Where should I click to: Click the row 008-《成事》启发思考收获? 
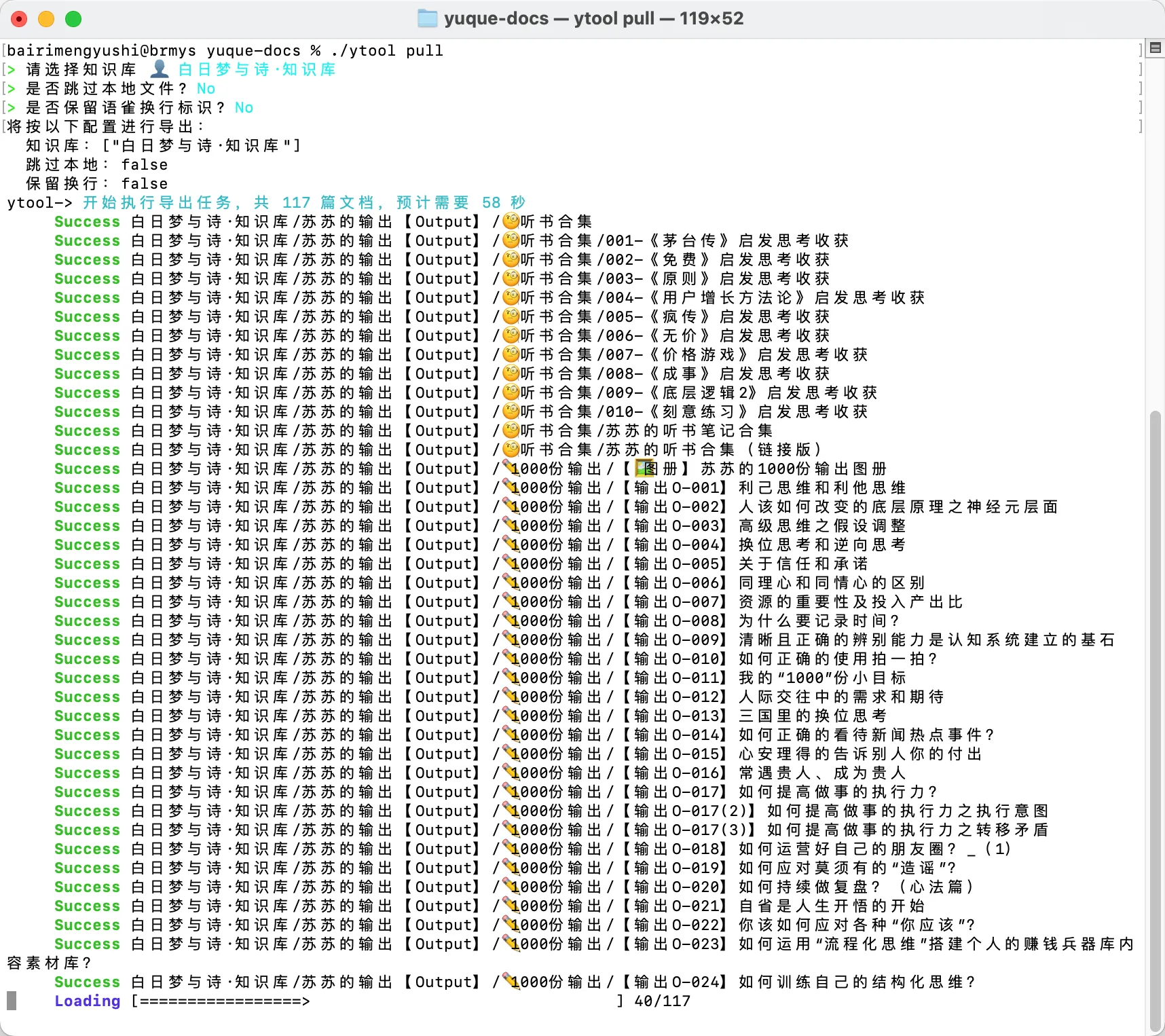(x=442, y=373)
